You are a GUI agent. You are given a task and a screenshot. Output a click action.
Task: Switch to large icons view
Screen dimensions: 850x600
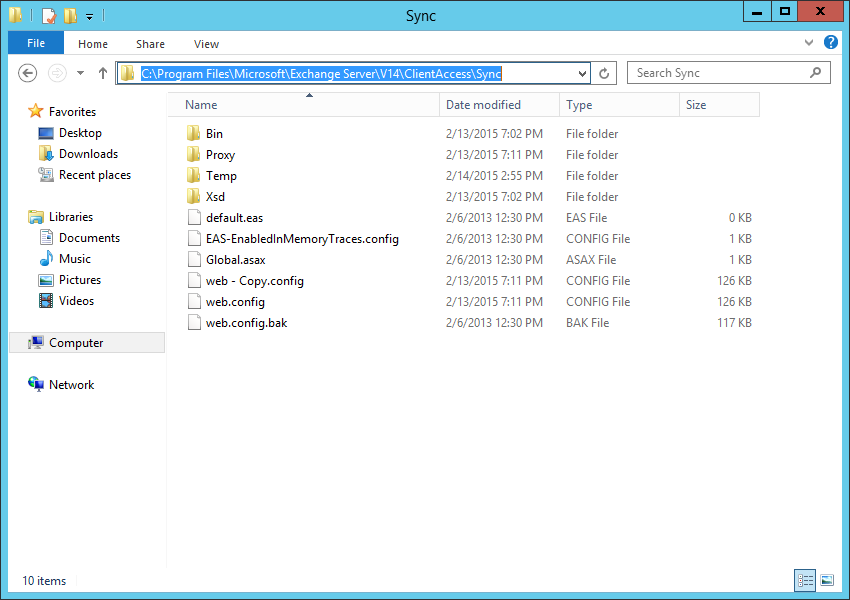[827, 580]
